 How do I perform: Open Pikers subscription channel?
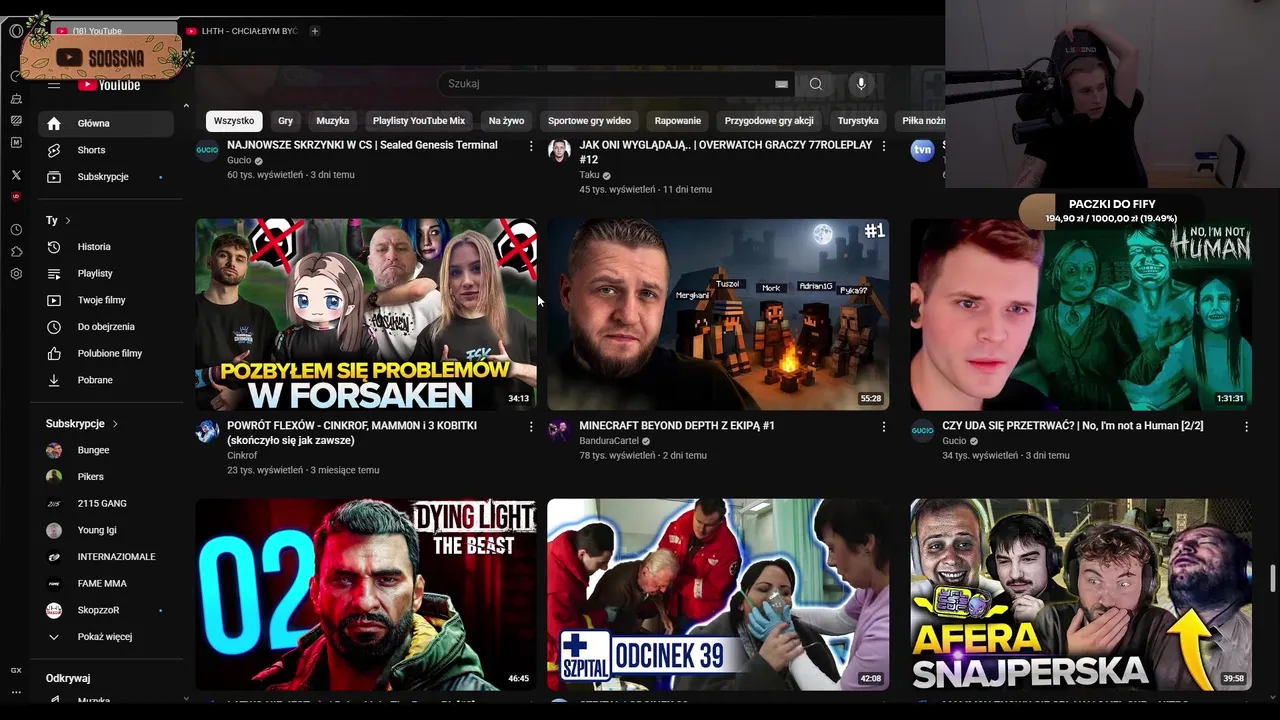[x=106, y=477]
